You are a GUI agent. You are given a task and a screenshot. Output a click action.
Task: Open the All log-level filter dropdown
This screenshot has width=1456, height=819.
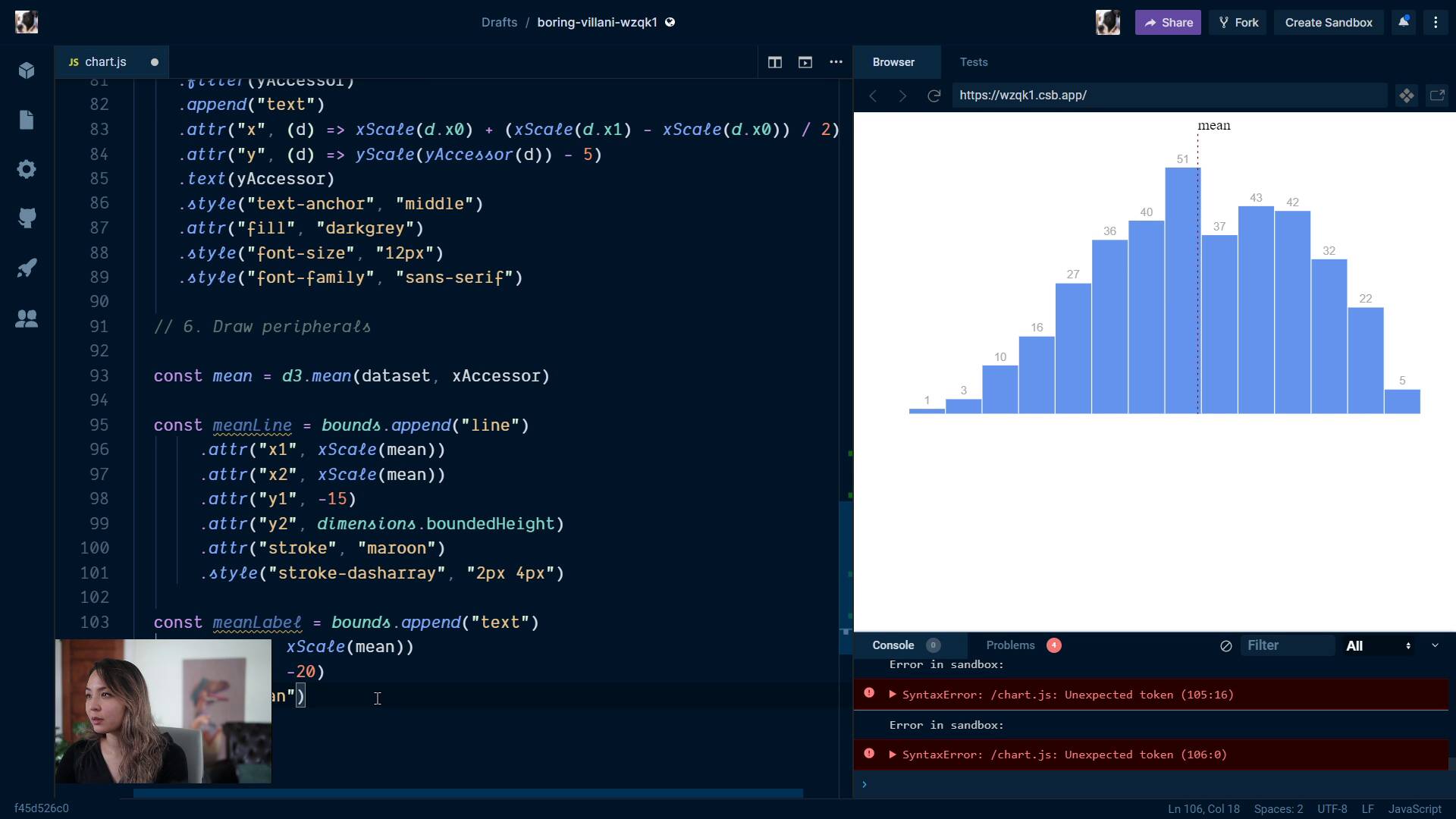1378,646
